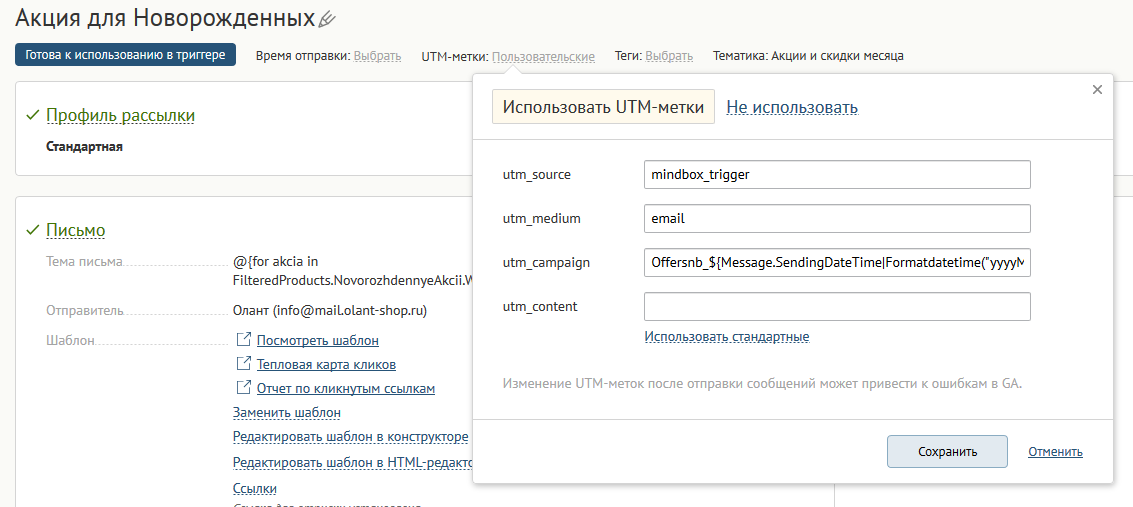Click the Отменить link
This screenshot has height=507, width=1133.
click(1055, 451)
